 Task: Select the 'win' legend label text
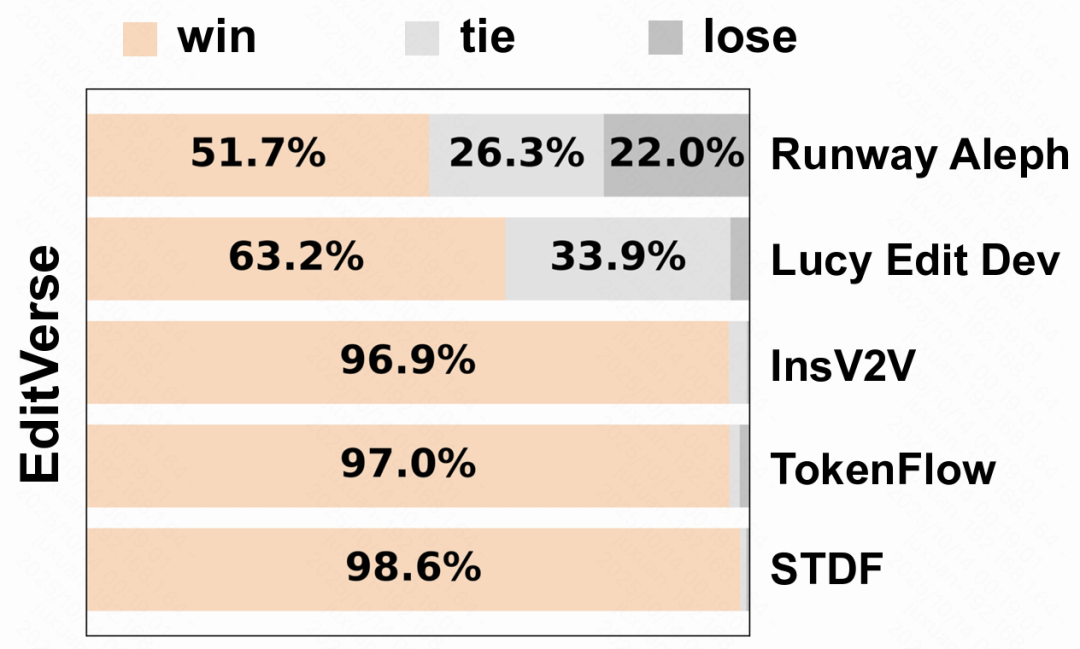(x=217, y=39)
